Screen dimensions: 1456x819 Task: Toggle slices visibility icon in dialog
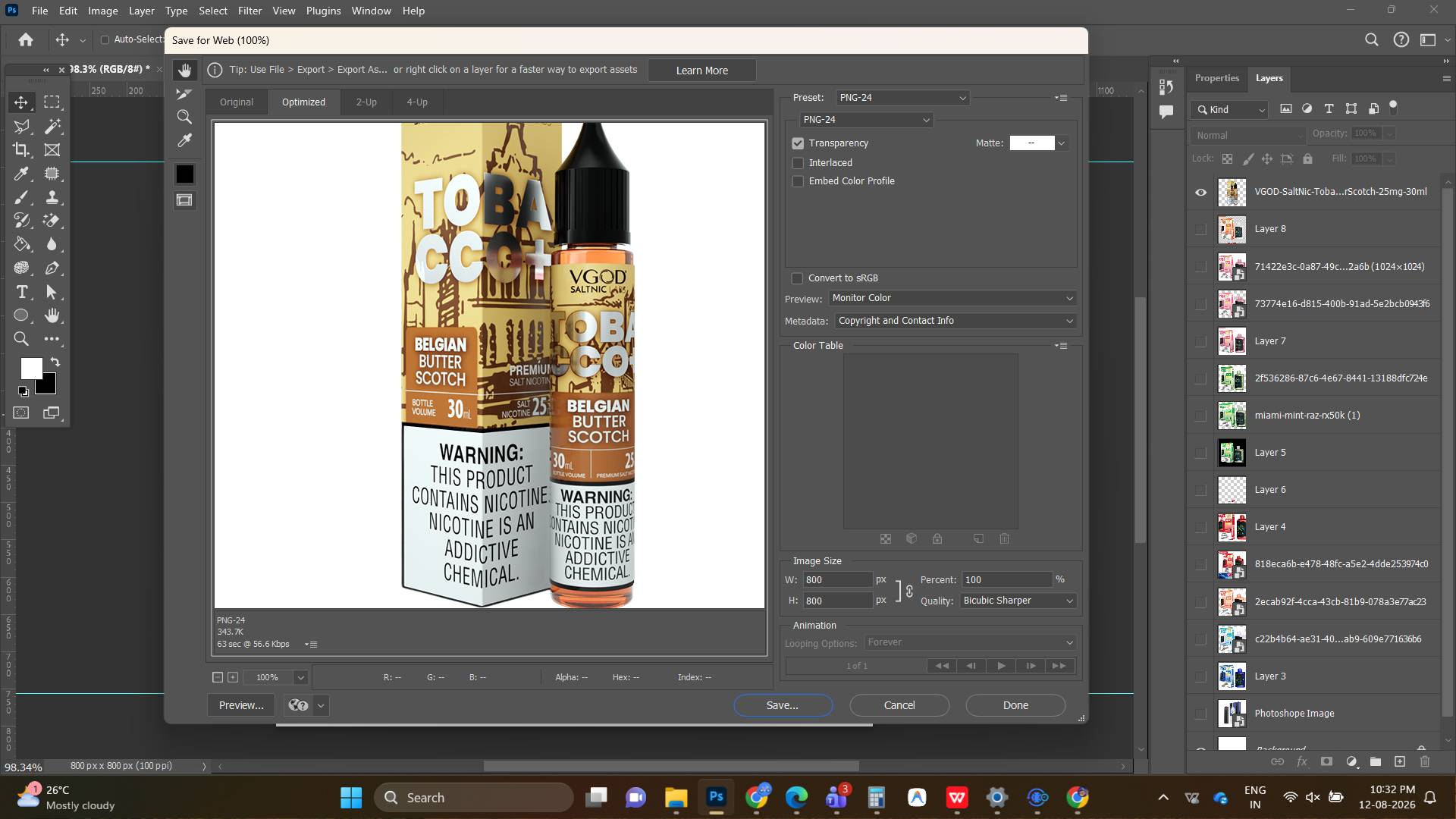click(184, 200)
